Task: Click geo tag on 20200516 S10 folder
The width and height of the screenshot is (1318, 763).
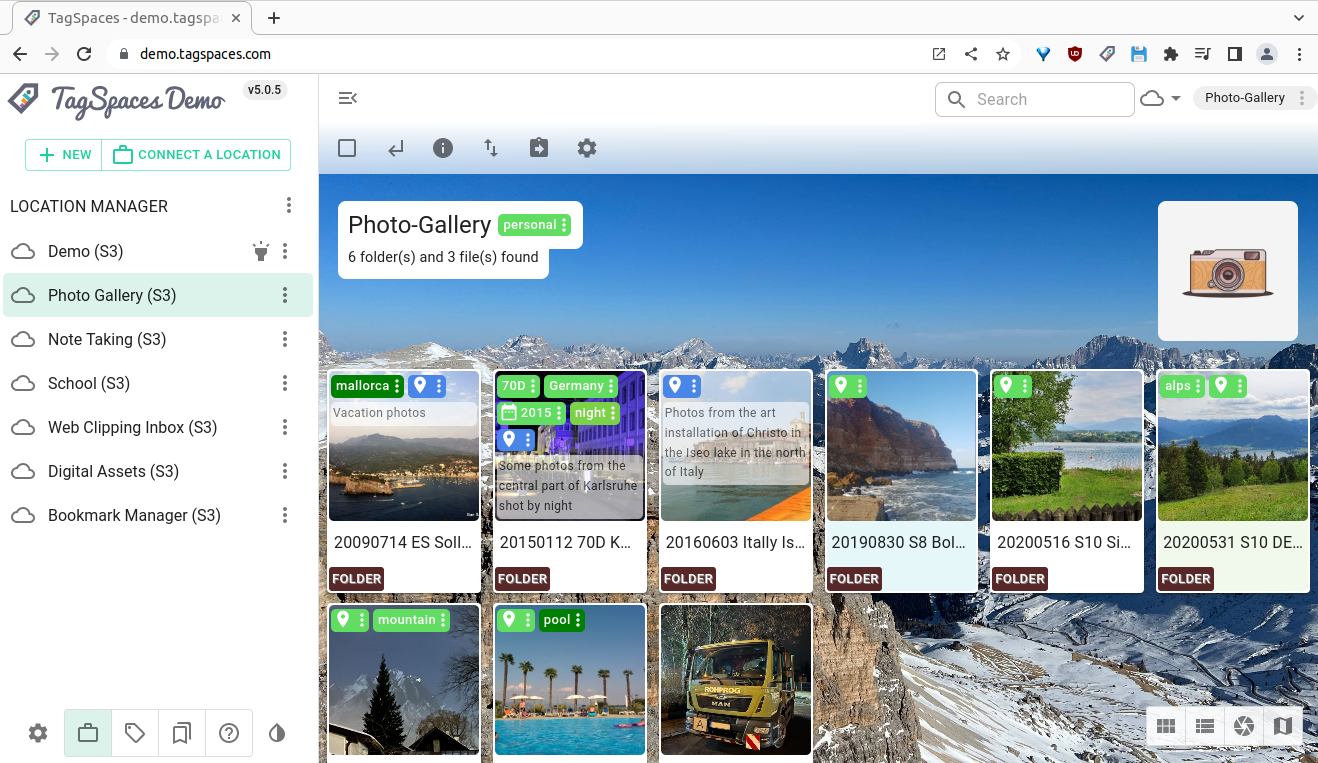Action: click(1013, 386)
